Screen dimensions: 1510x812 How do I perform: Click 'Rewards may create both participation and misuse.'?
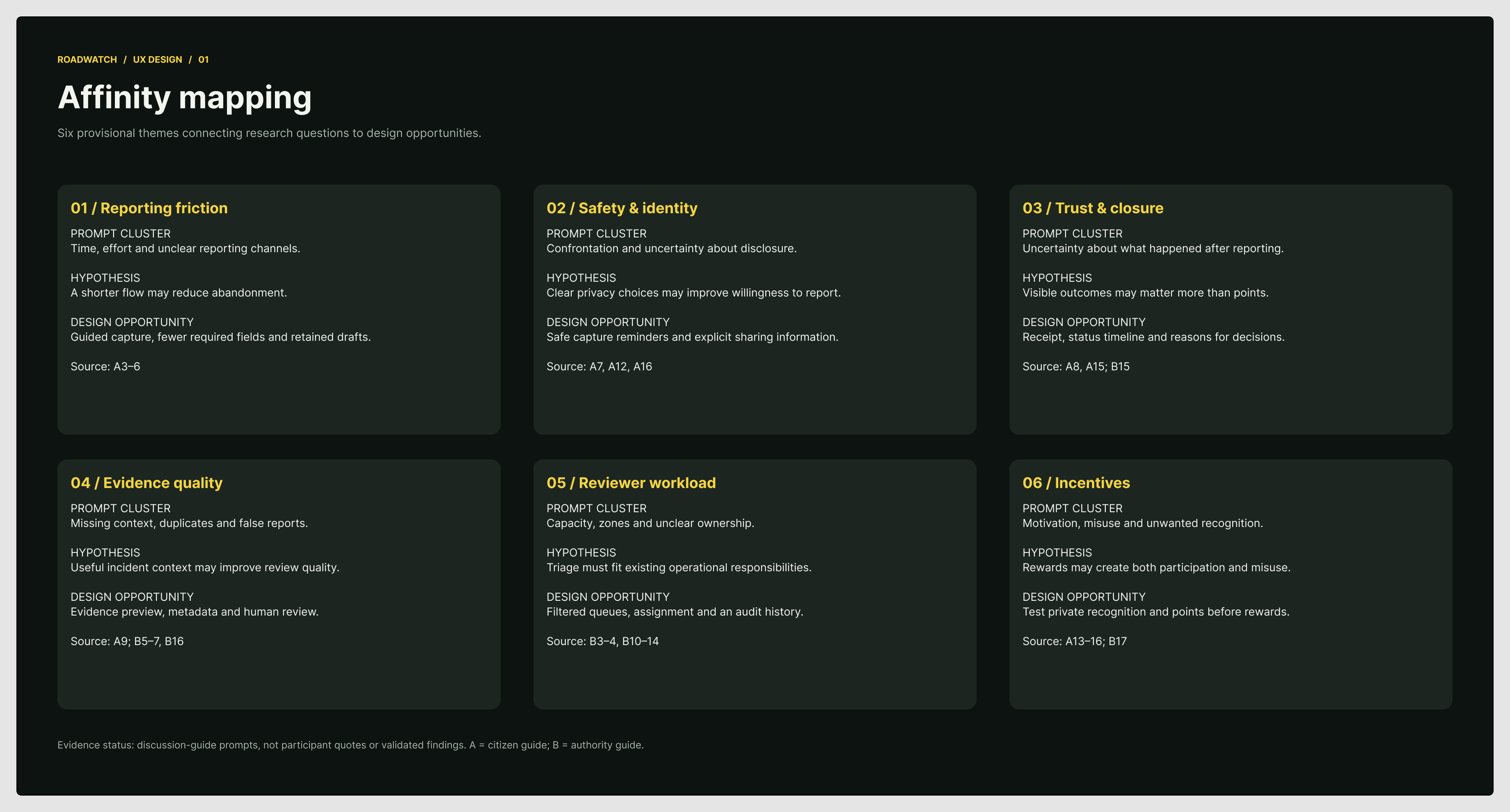(1157, 568)
